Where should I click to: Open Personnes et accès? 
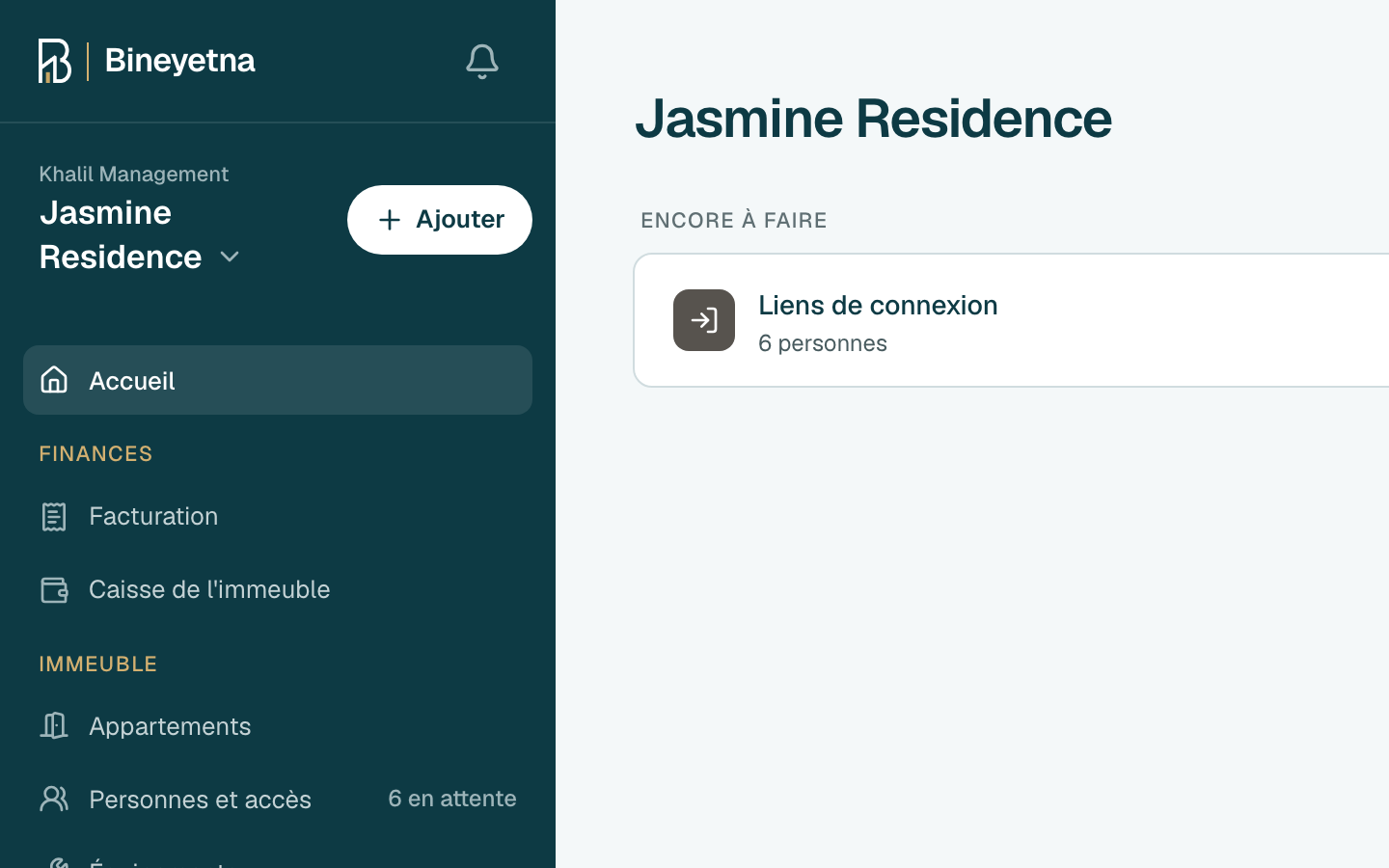click(278, 800)
